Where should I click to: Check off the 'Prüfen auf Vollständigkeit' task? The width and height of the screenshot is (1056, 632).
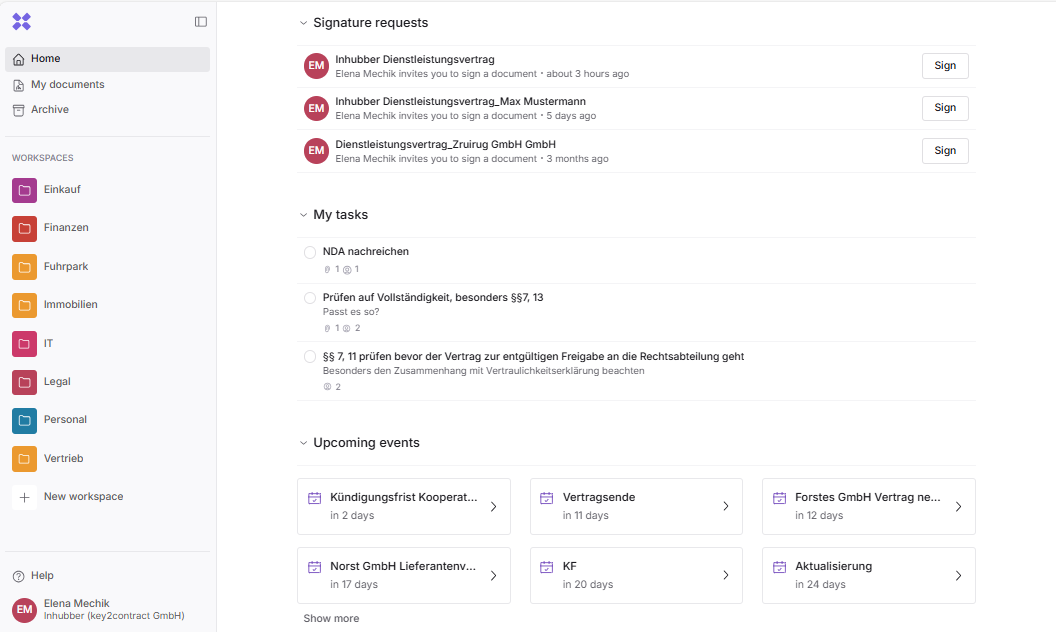tap(310, 298)
